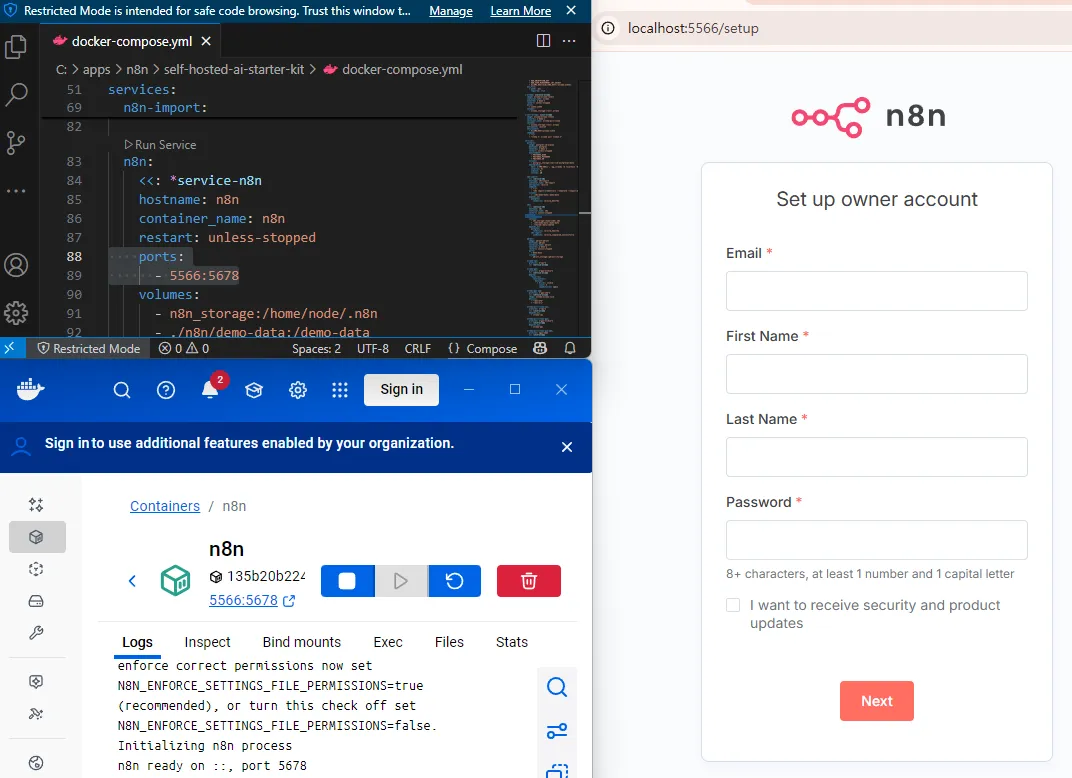Copy the container ID 135b20b224
The width and height of the screenshot is (1072, 778).
click(x=216, y=576)
